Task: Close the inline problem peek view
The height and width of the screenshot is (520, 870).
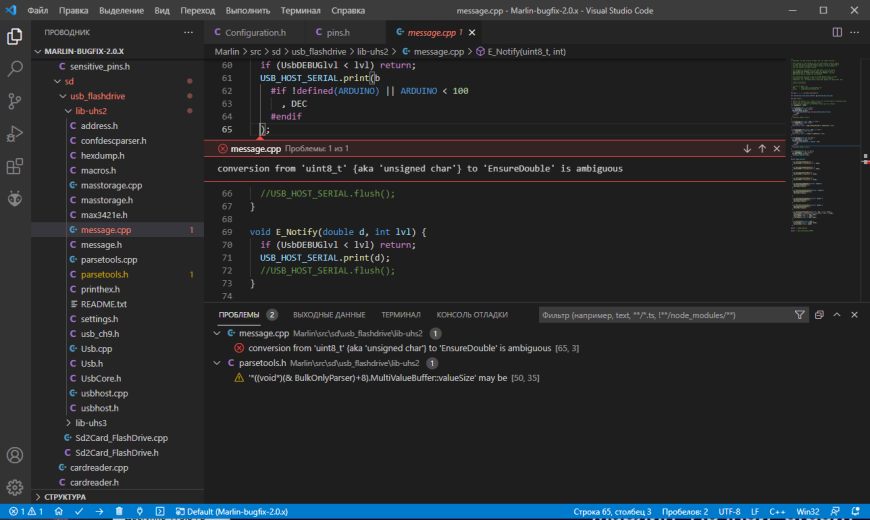Action: (x=777, y=149)
